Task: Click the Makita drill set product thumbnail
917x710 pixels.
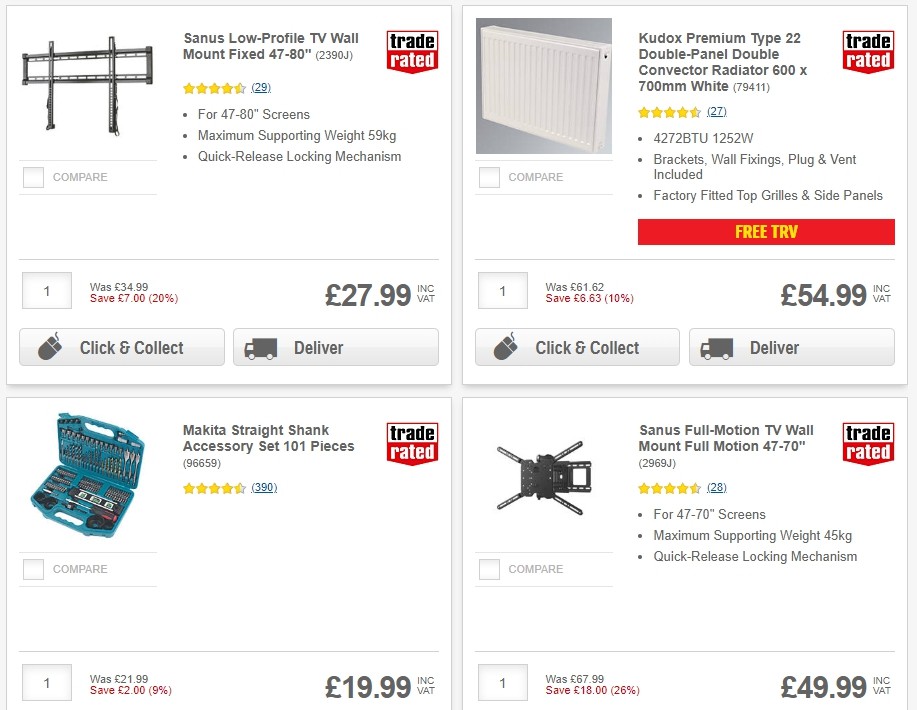Action: [x=87, y=475]
